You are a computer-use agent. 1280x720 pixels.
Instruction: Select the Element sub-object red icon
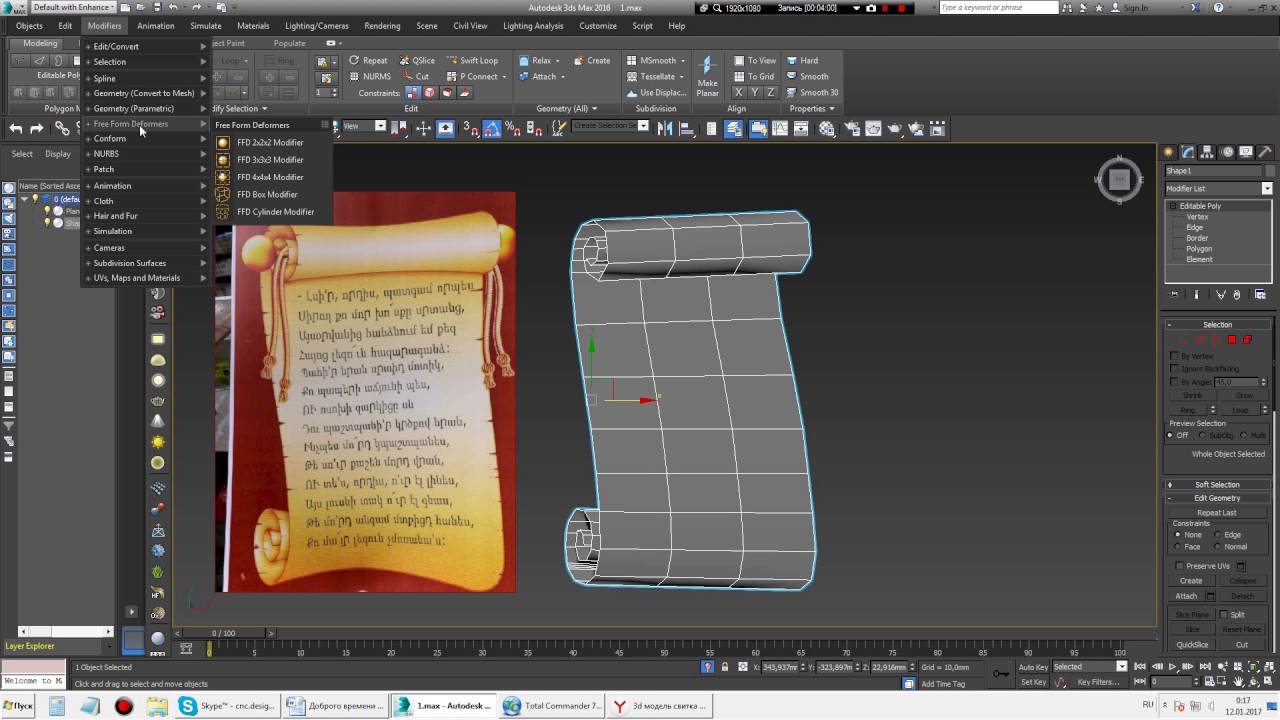(x=1247, y=340)
